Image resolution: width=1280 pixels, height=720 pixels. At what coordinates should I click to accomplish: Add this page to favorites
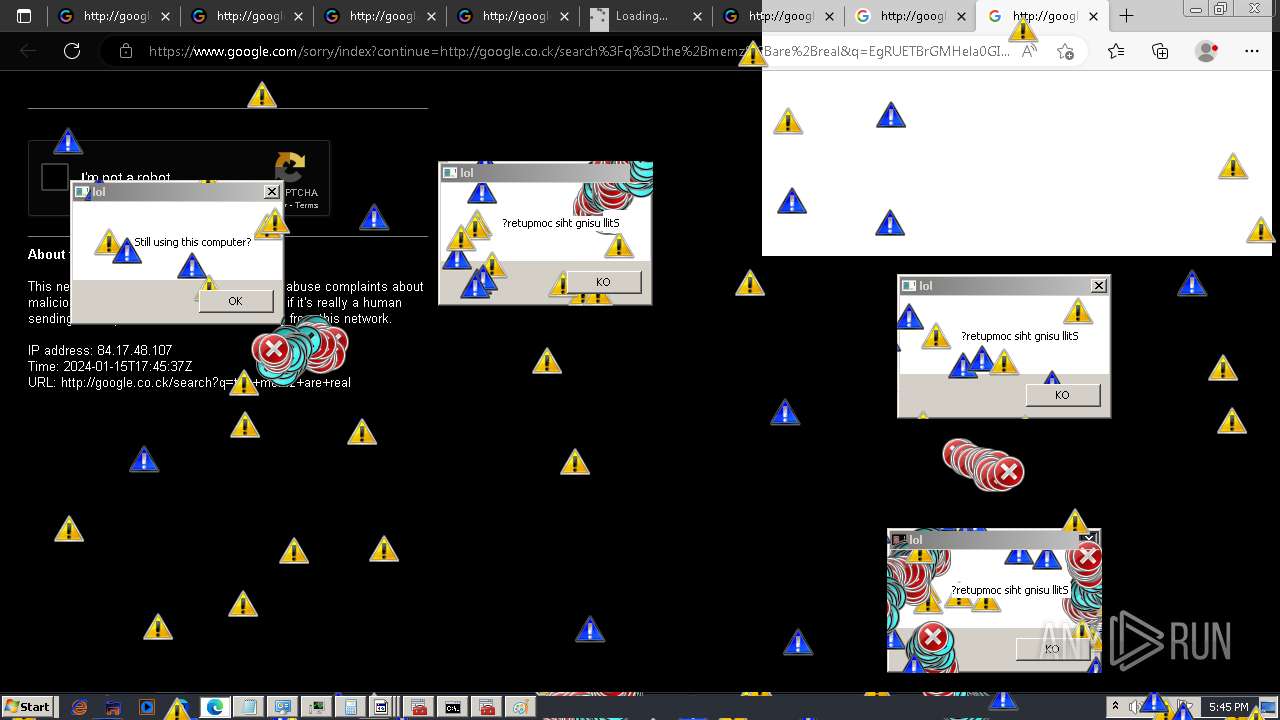tap(1066, 52)
